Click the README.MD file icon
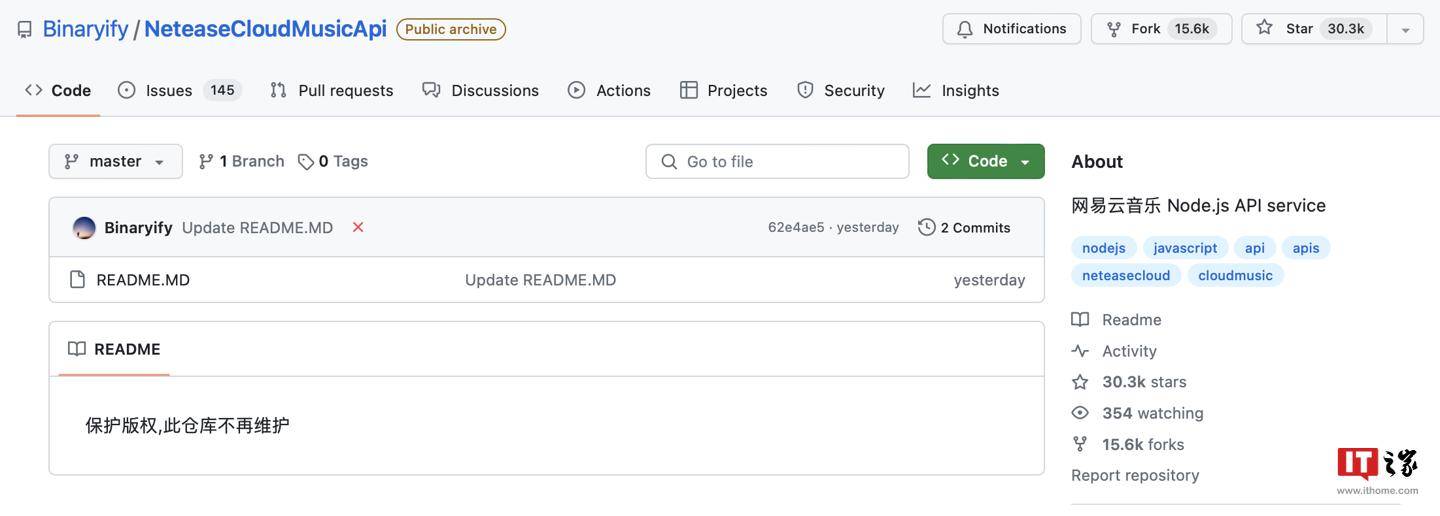The height and width of the screenshot is (516, 1440). (x=77, y=280)
